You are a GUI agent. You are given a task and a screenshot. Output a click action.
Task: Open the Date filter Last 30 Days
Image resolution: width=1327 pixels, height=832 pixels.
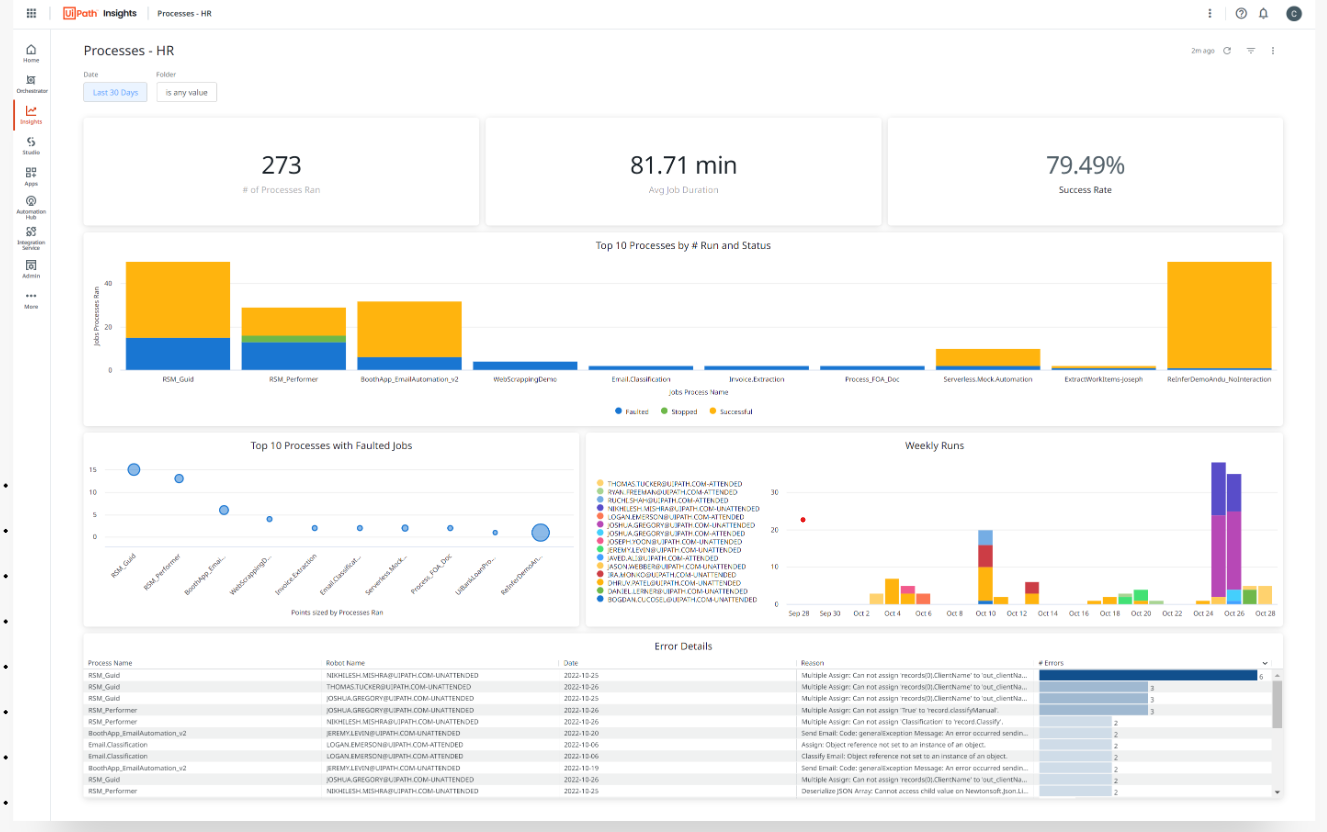pyautogui.click(x=115, y=92)
